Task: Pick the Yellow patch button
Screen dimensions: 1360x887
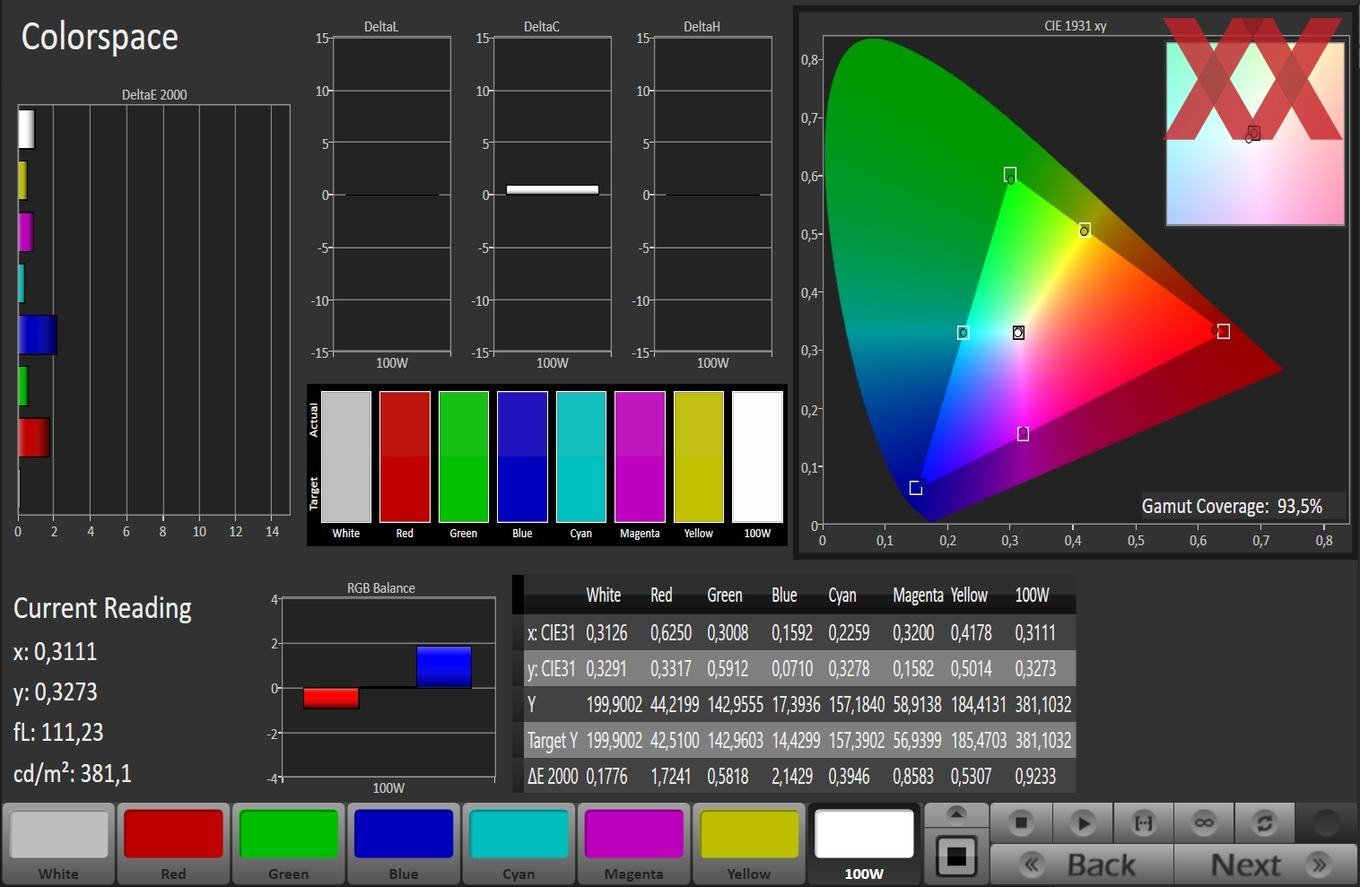Action: tap(748, 844)
